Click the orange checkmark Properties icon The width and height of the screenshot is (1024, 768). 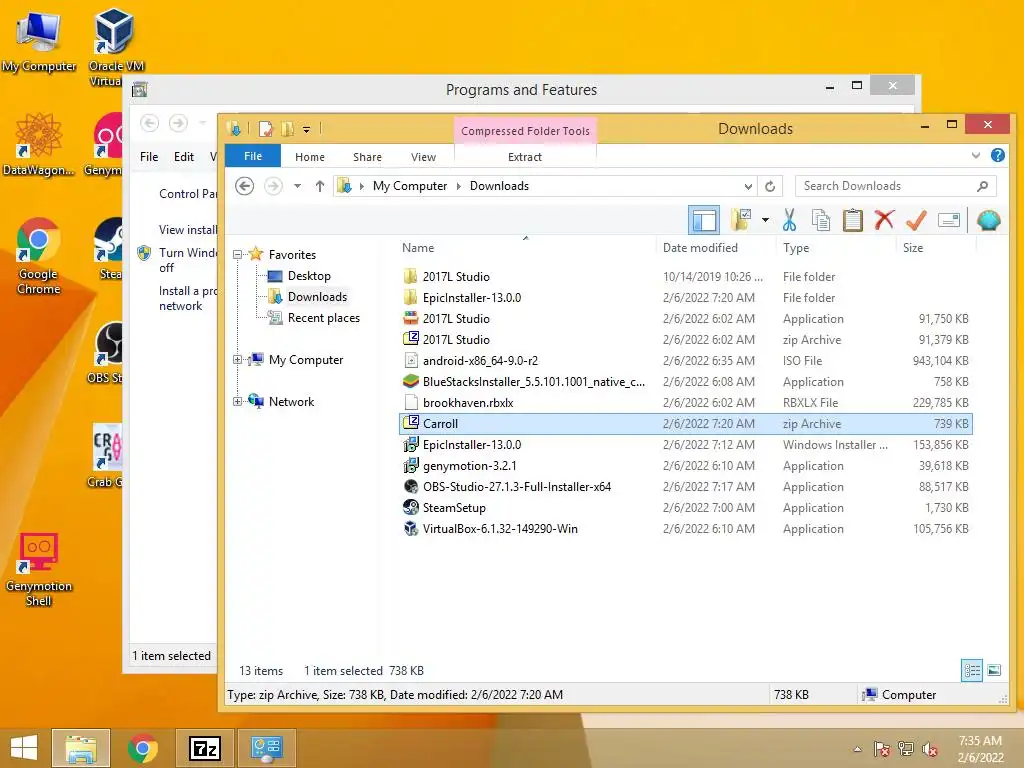coord(916,220)
